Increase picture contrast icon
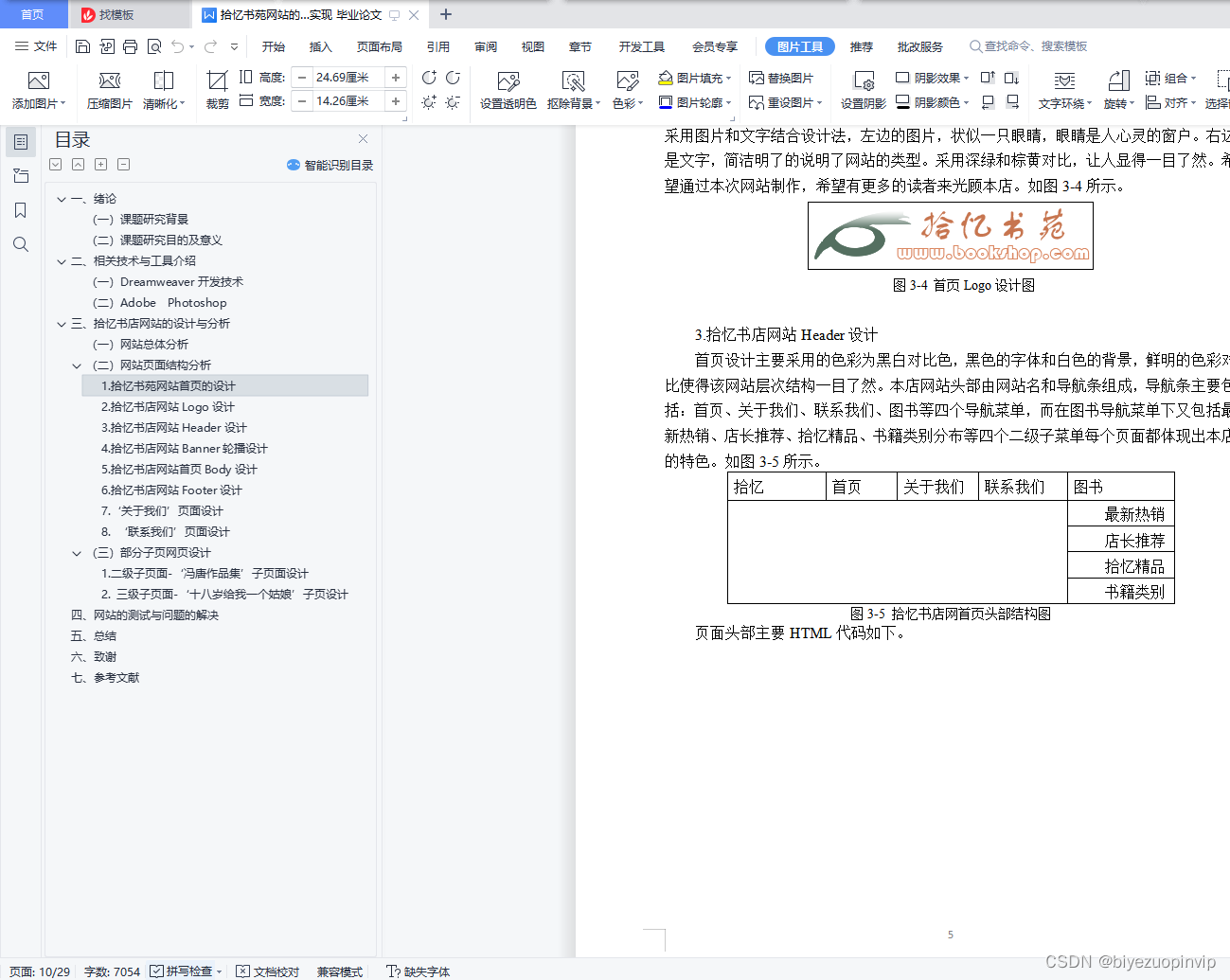The width and height of the screenshot is (1230, 980). [429, 78]
